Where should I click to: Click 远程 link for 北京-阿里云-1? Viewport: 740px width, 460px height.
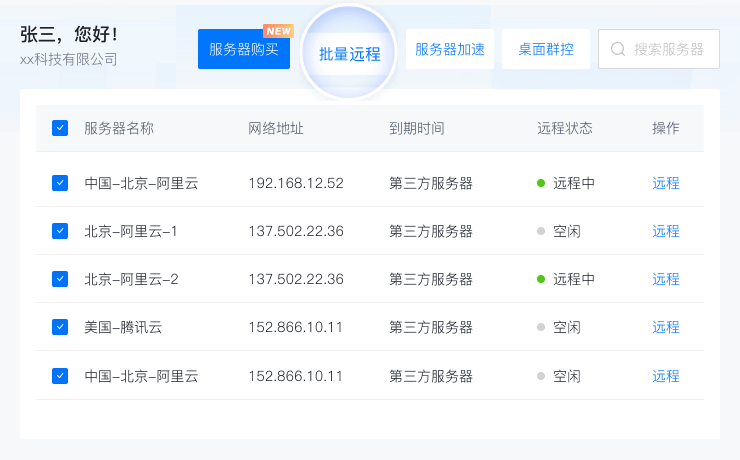point(665,231)
